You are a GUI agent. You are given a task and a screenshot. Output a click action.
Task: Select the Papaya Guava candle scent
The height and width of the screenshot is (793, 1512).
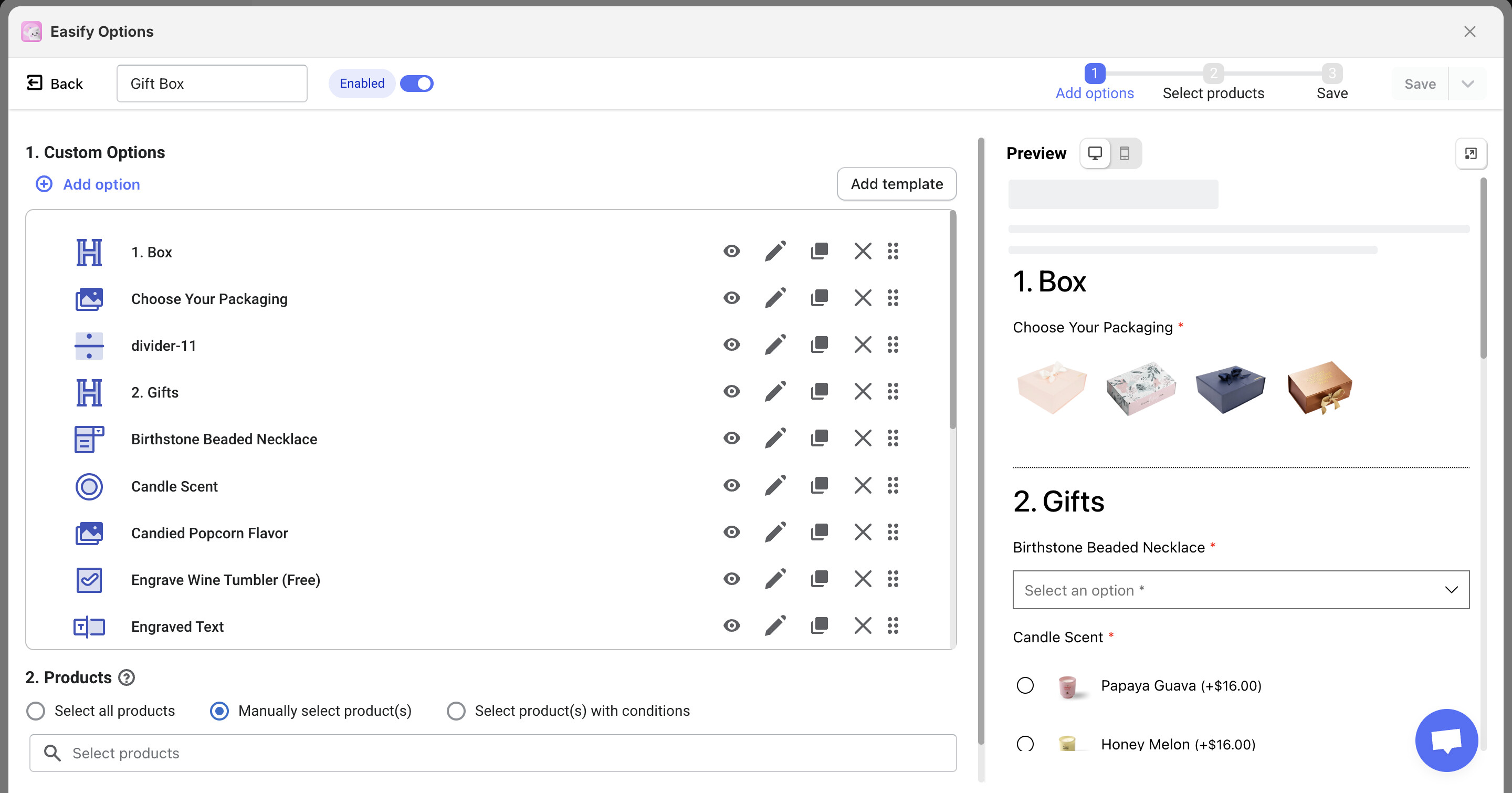1025,685
